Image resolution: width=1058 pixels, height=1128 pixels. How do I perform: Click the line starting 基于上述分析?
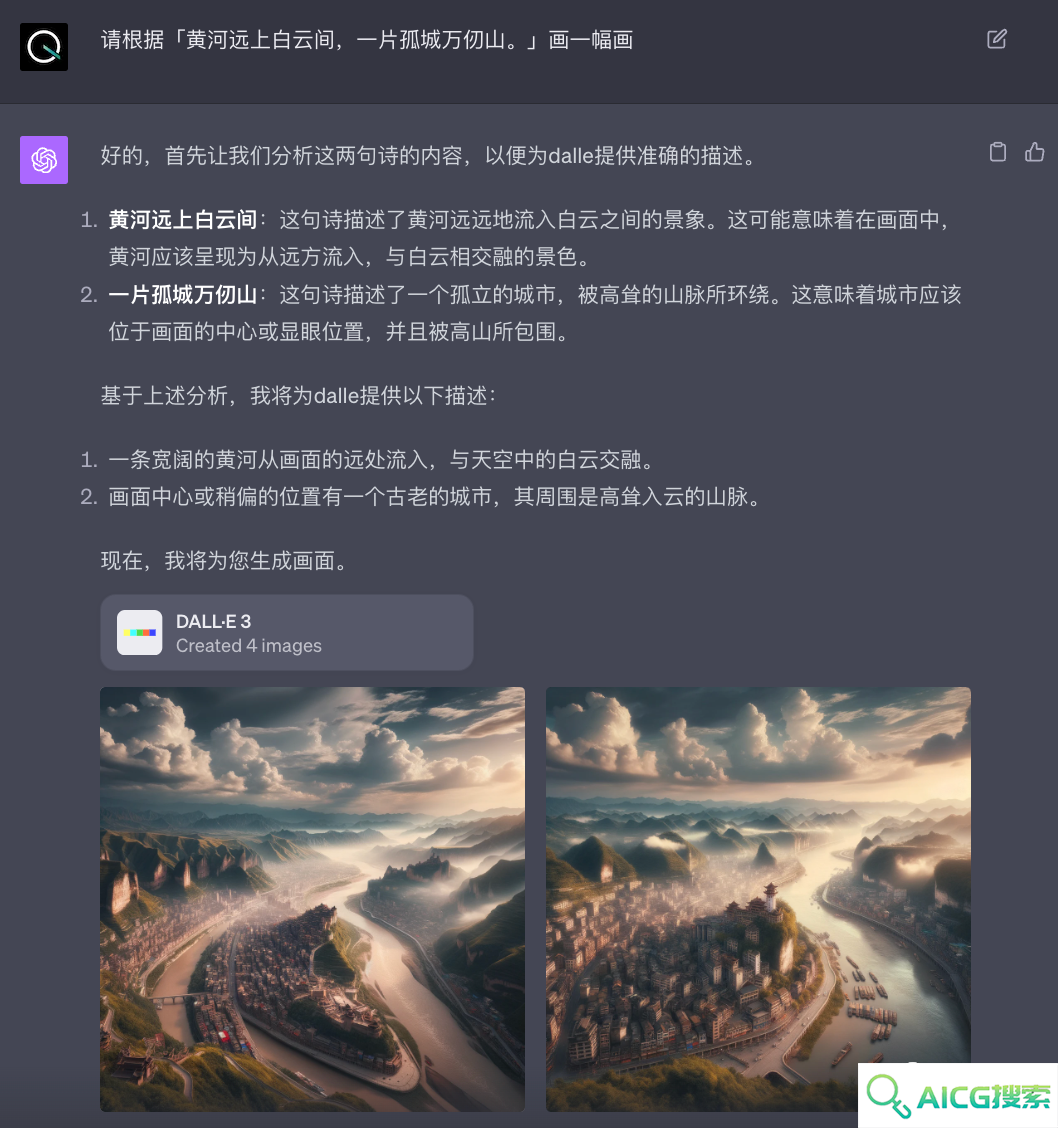coord(298,395)
